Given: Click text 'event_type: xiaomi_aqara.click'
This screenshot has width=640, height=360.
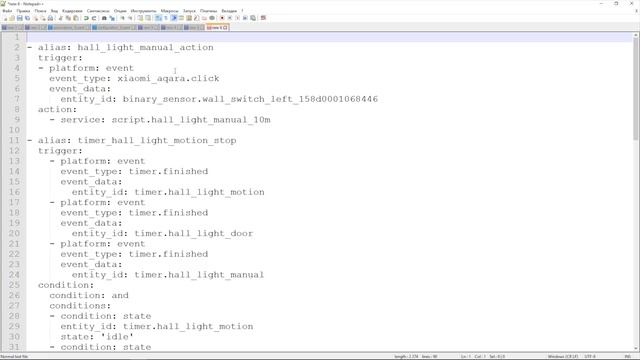Looking at the screenshot, I should pos(134,78).
